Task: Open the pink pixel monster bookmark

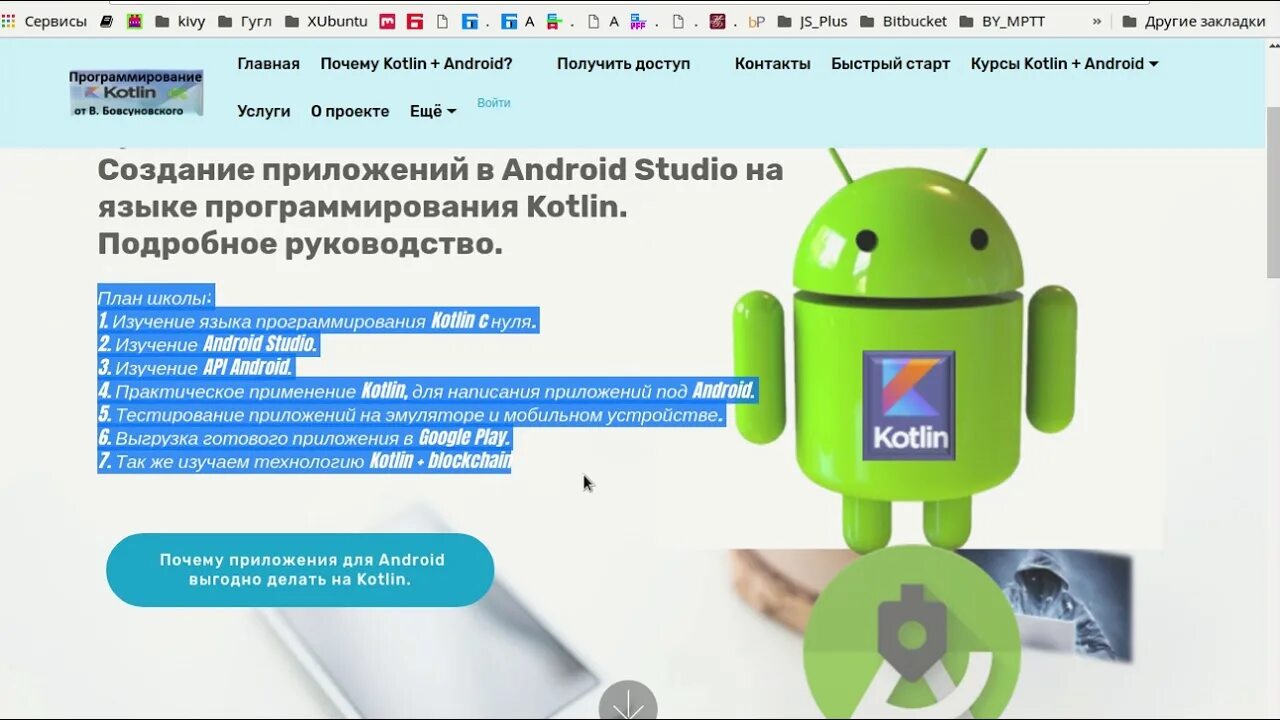Action: point(135,21)
